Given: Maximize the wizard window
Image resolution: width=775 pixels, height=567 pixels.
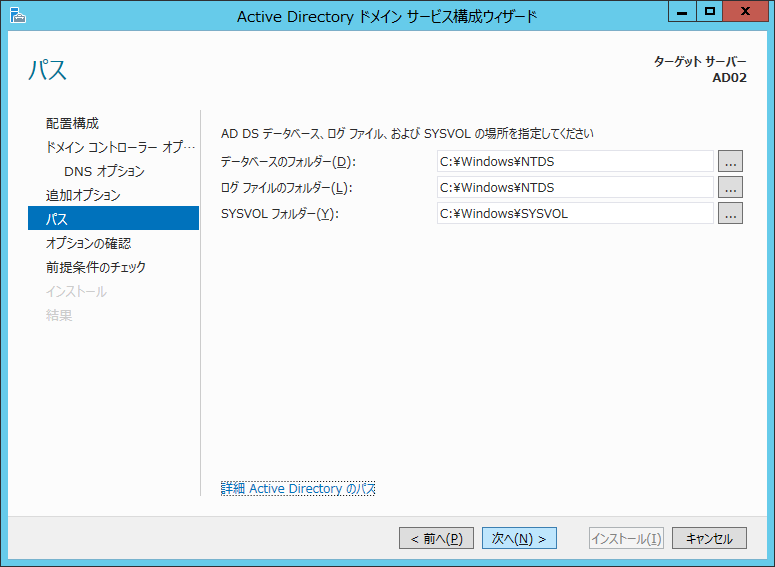Looking at the screenshot, I should [x=710, y=12].
